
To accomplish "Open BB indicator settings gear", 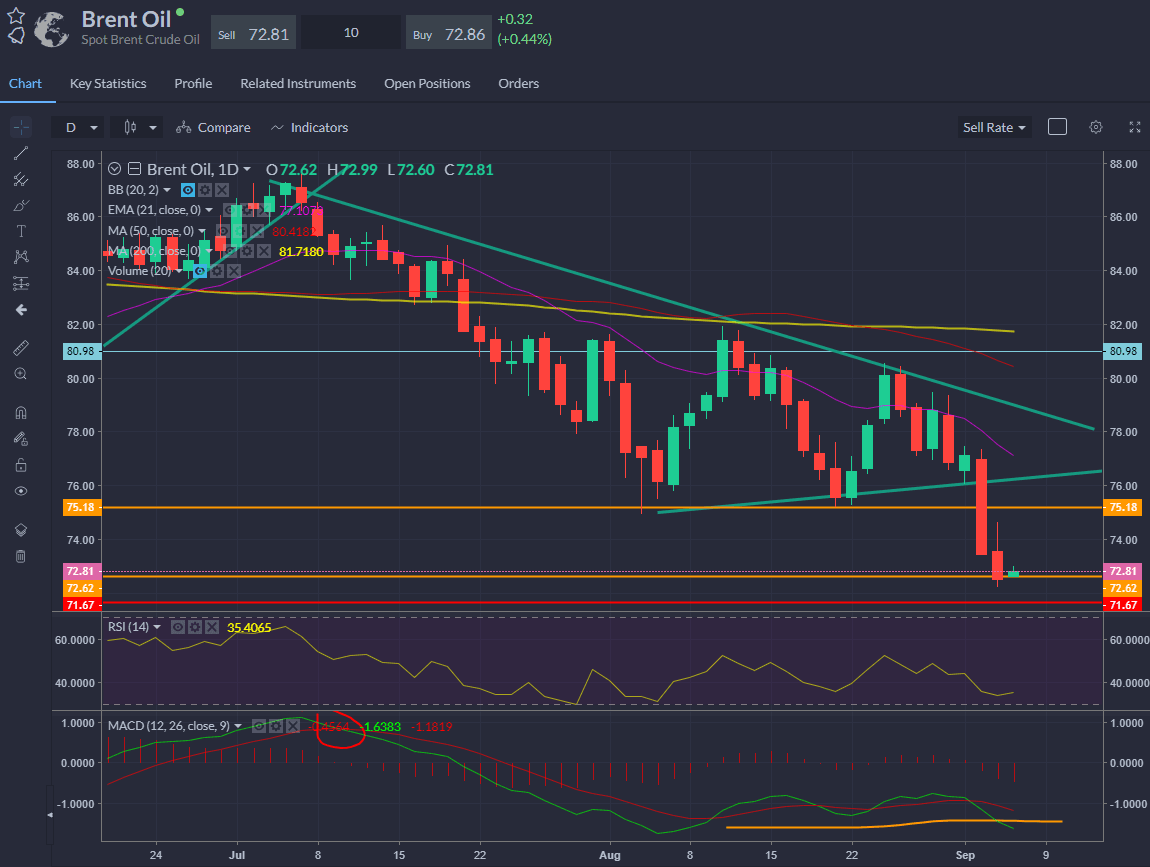I will tap(205, 190).
